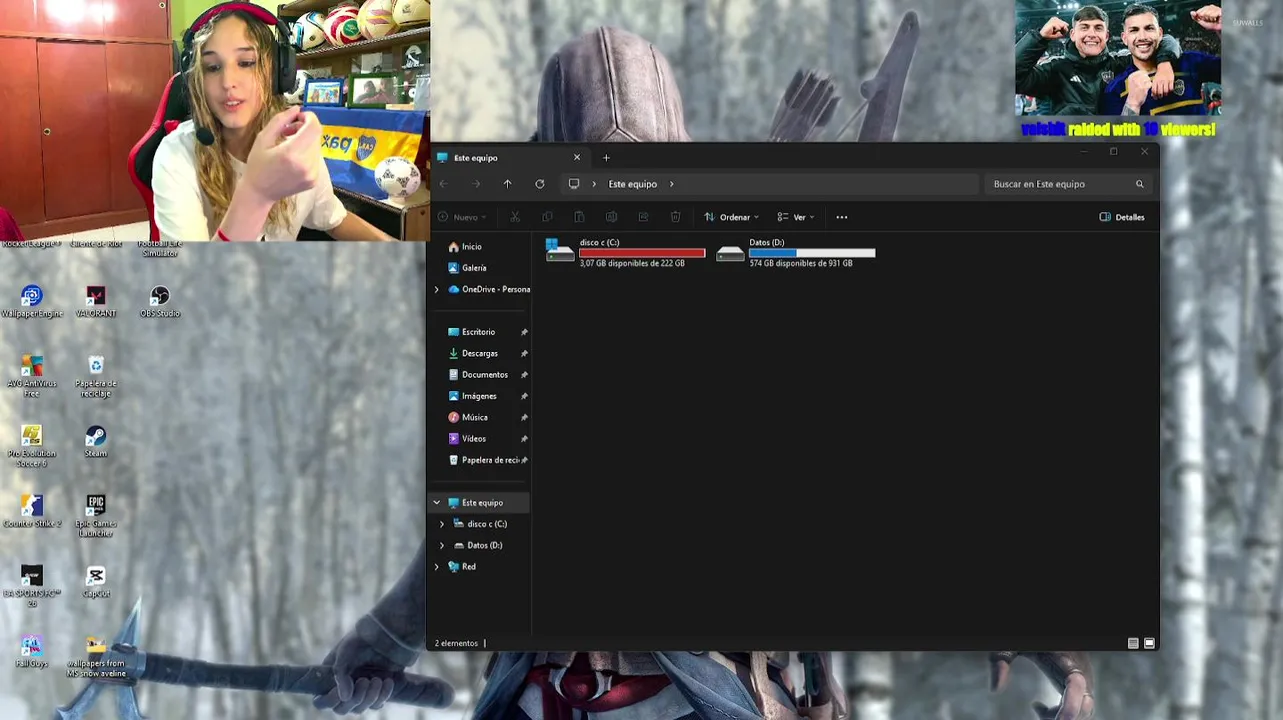Unpin Documentos from quick access
1283x720 pixels.
pyautogui.click(x=524, y=375)
